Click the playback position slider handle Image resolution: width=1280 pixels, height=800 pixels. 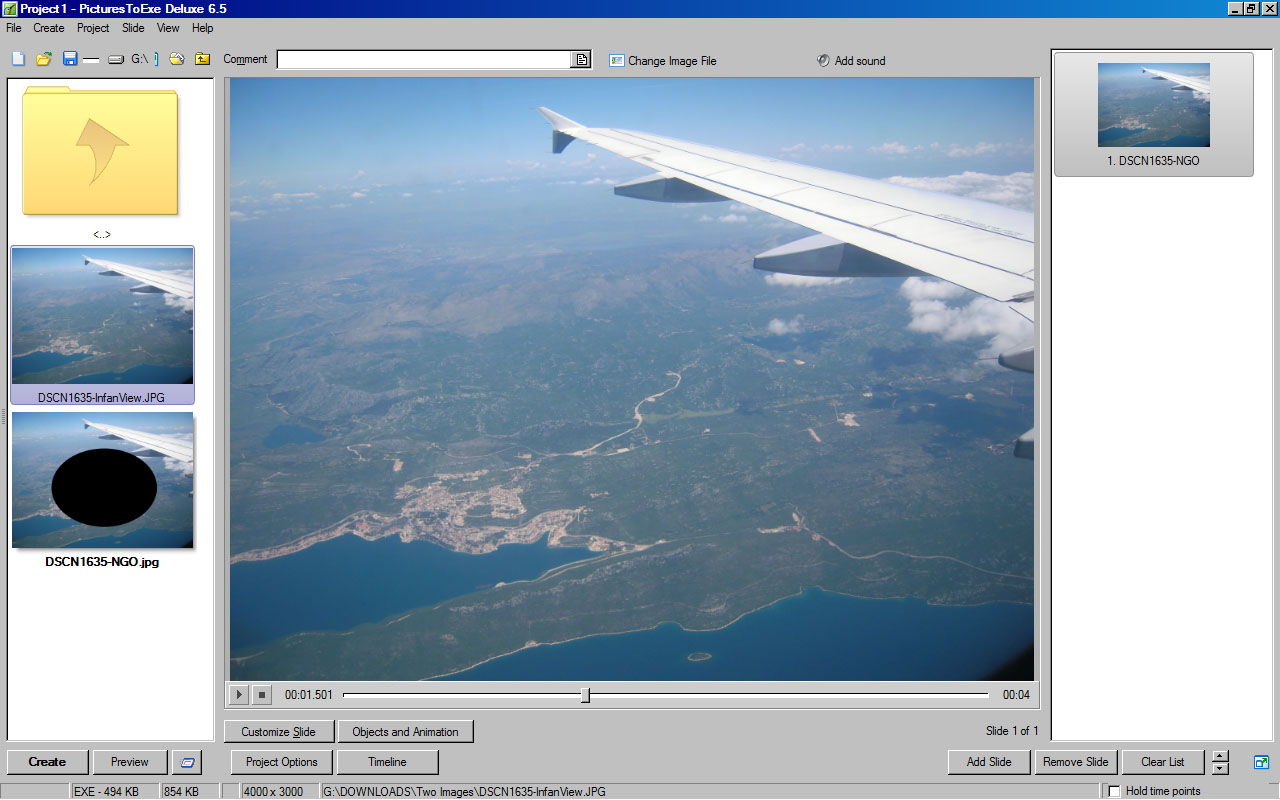[x=585, y=695]
